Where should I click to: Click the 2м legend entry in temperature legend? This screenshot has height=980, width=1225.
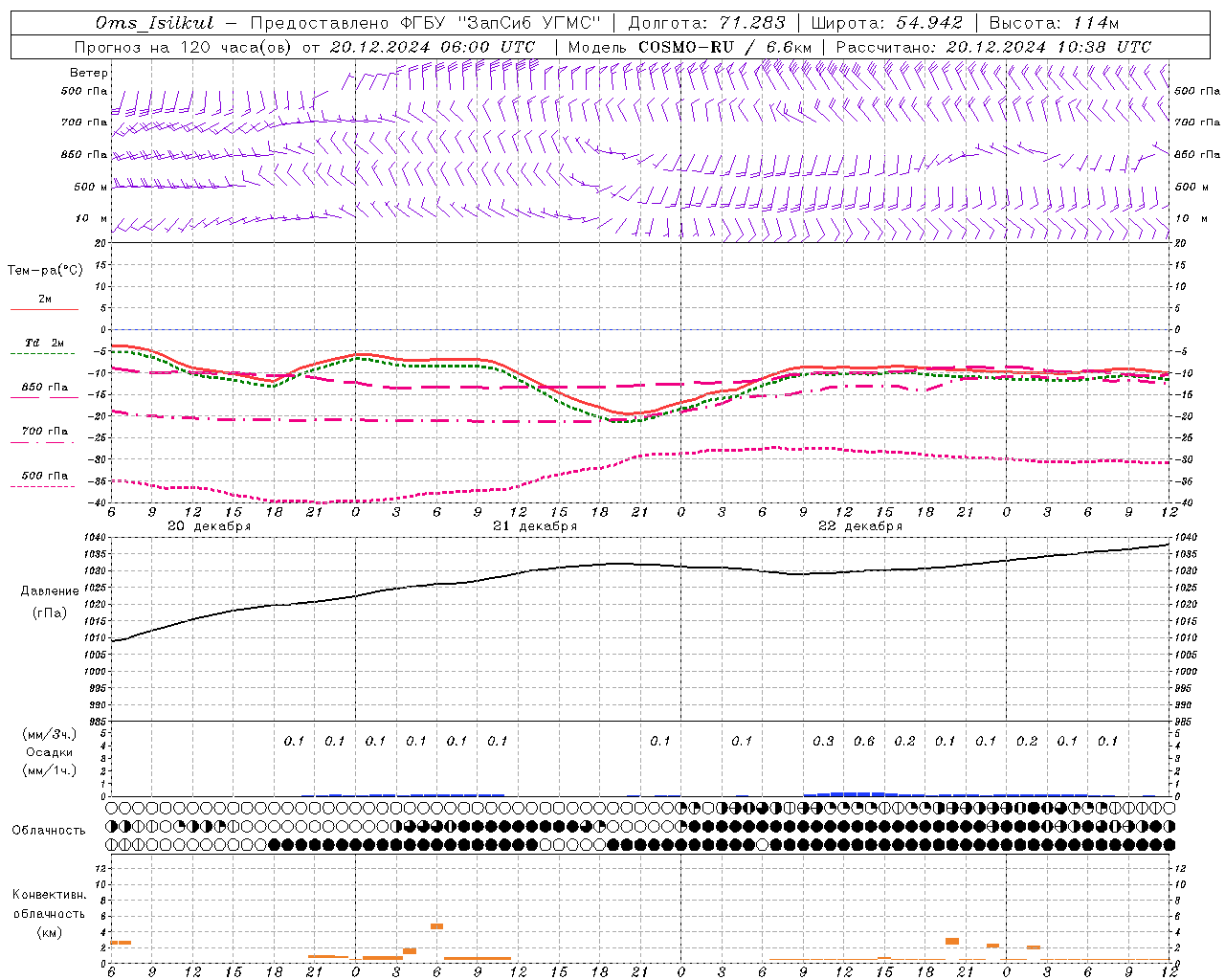coord(45,300)
